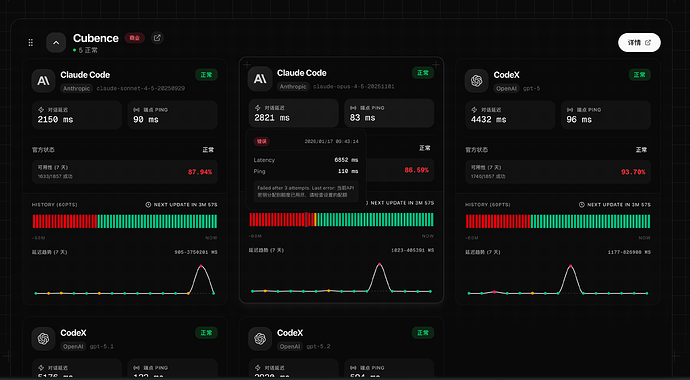690x380 pixels.
Task: Click the 93.70% availability value
Action: point(633,172)
